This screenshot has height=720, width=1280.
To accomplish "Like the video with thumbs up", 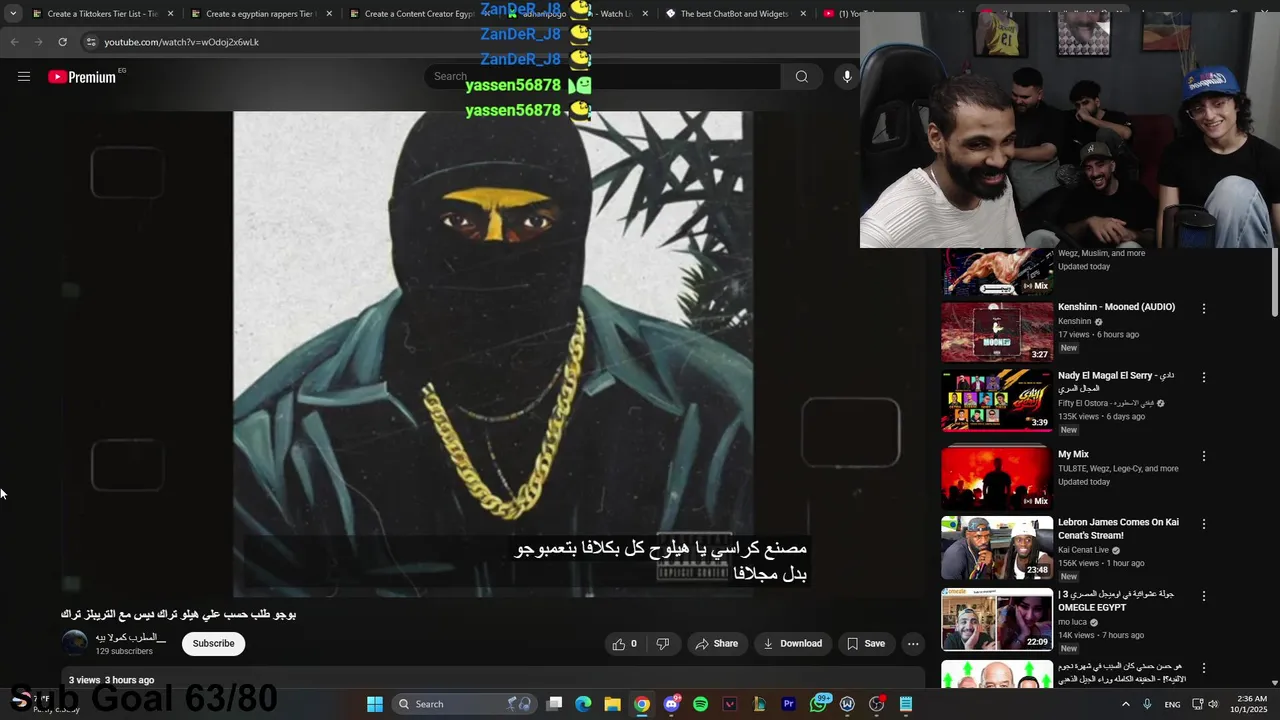I will click(625, 644).
